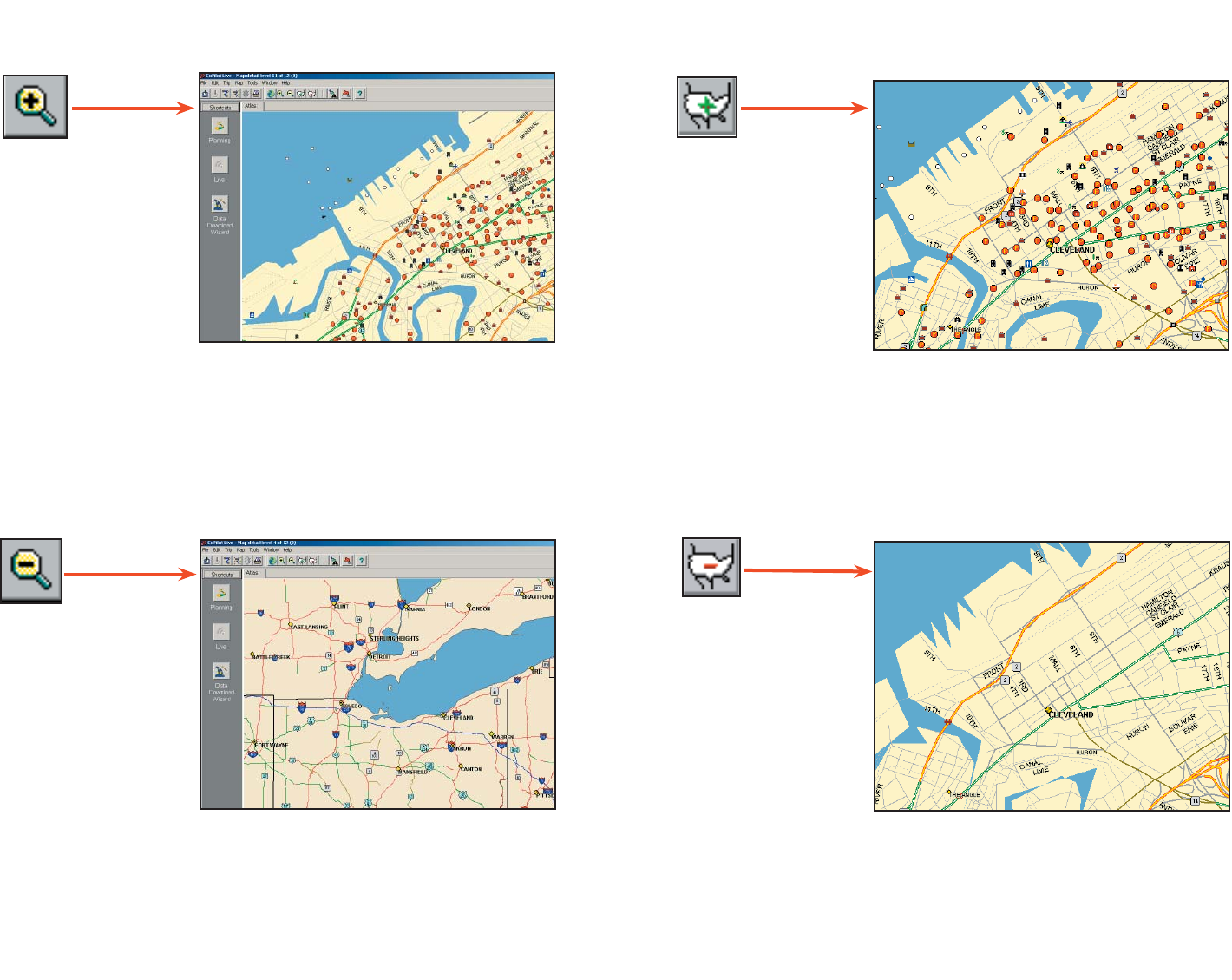This screenshot has width=1232, height=980.
Task: Zoom in using the level 11 window toolbar magnifier
Action: [x=280, y=94]
